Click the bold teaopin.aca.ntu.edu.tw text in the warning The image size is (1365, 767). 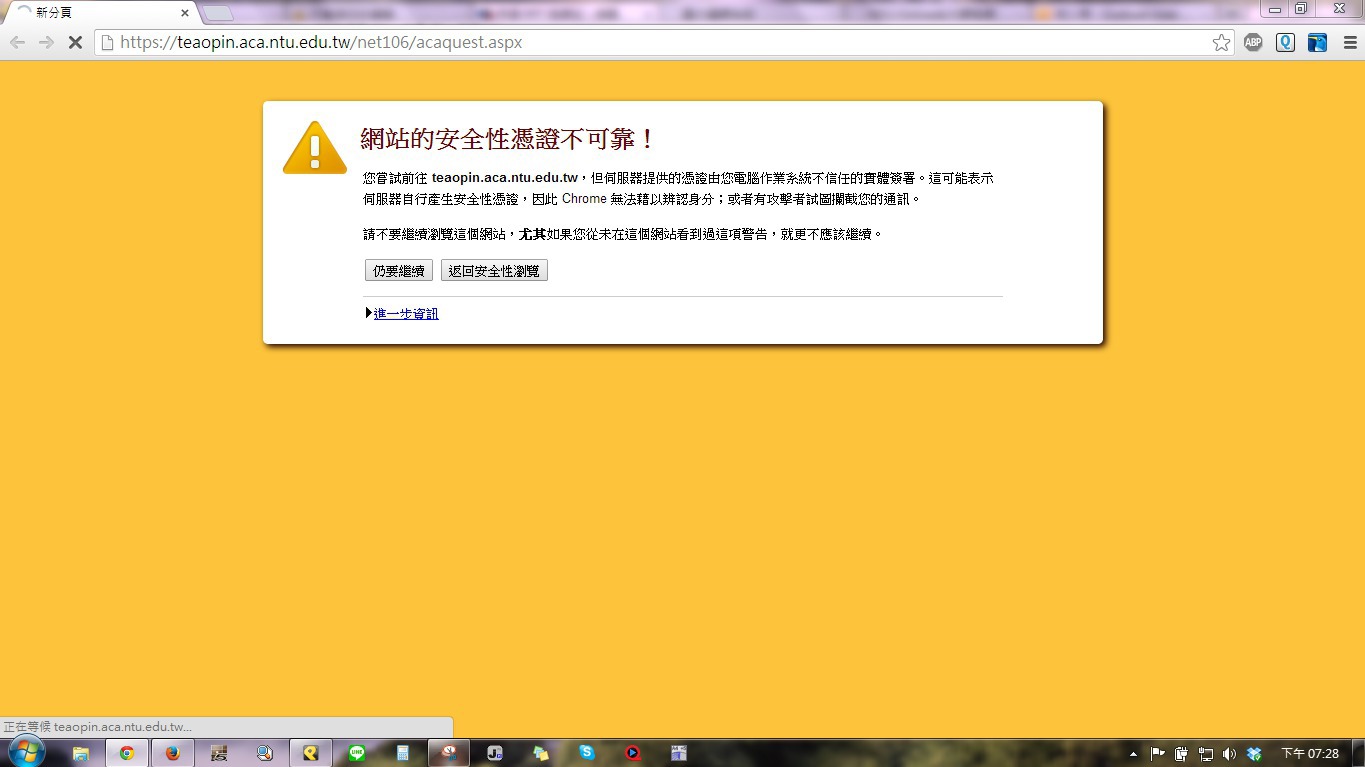[x=505, y=178]
